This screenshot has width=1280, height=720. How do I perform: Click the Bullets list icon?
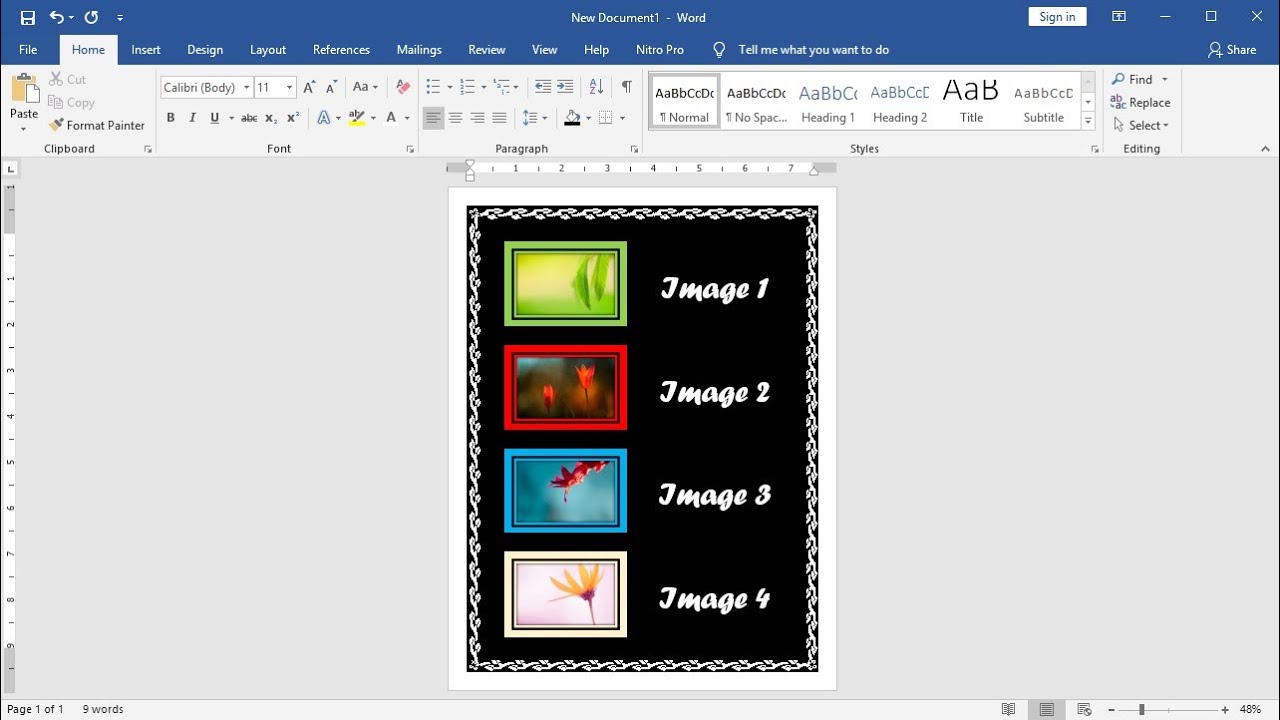point(433,87)
